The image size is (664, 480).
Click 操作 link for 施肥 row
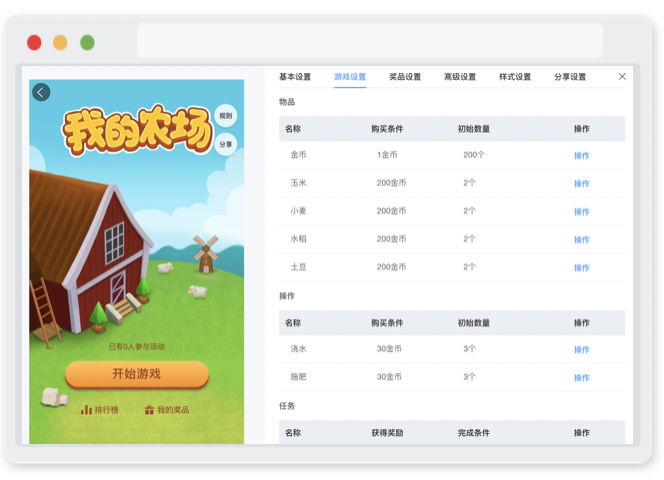tap(581, 377)
